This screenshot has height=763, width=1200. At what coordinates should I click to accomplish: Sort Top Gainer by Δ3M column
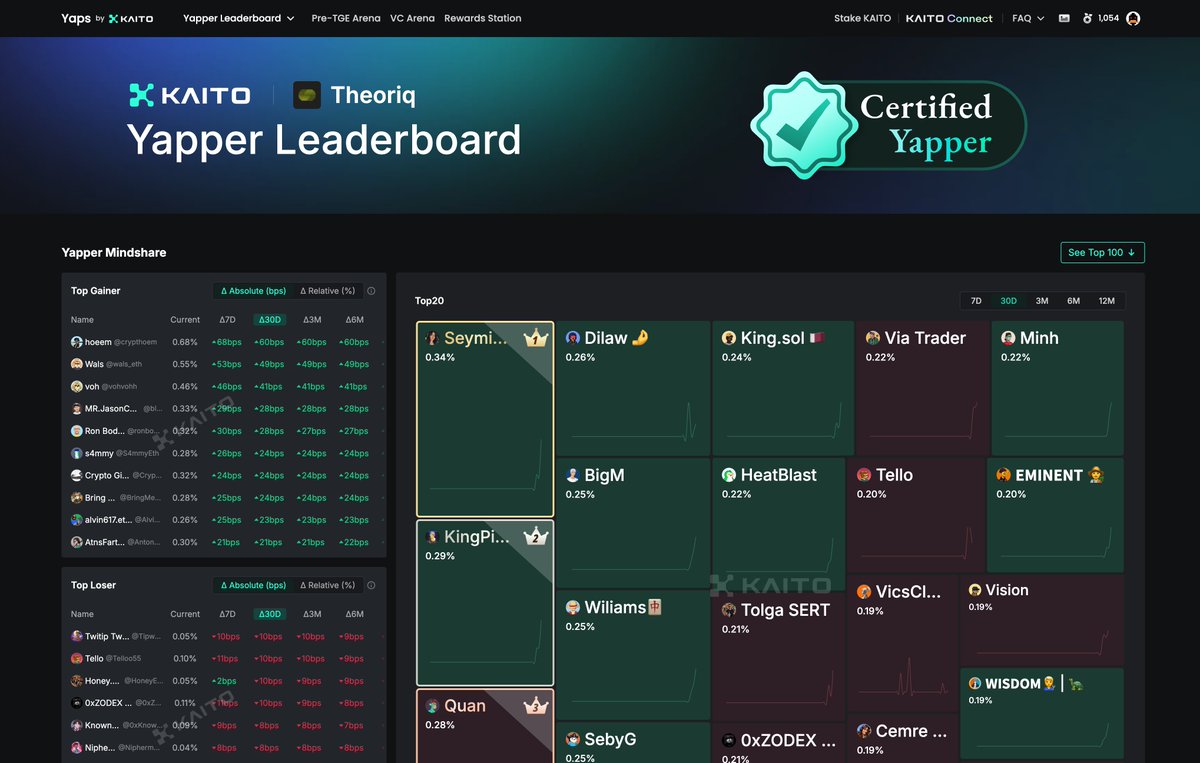click(312, 320)
